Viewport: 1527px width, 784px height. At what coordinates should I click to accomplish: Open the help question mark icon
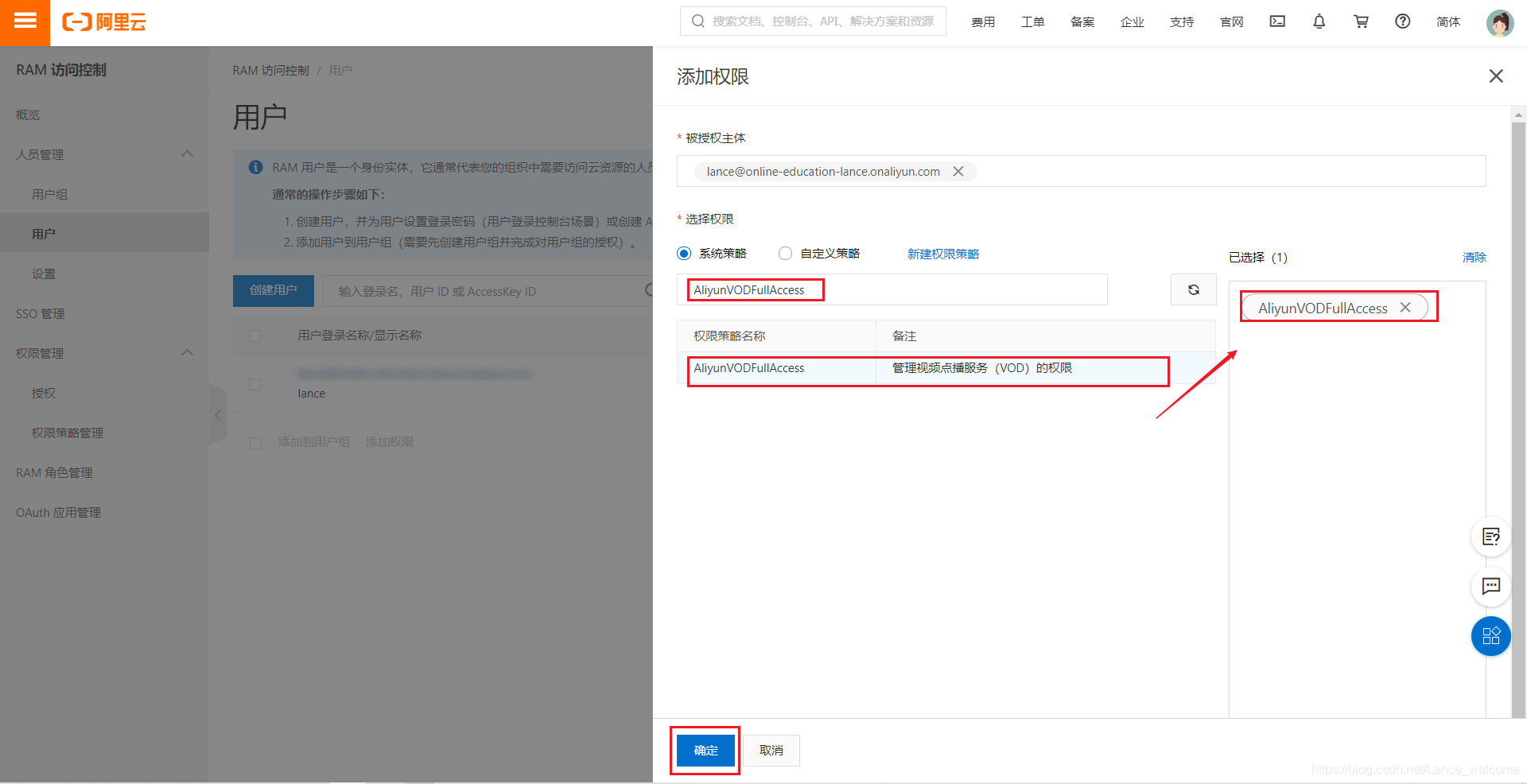pos(1403,21)
